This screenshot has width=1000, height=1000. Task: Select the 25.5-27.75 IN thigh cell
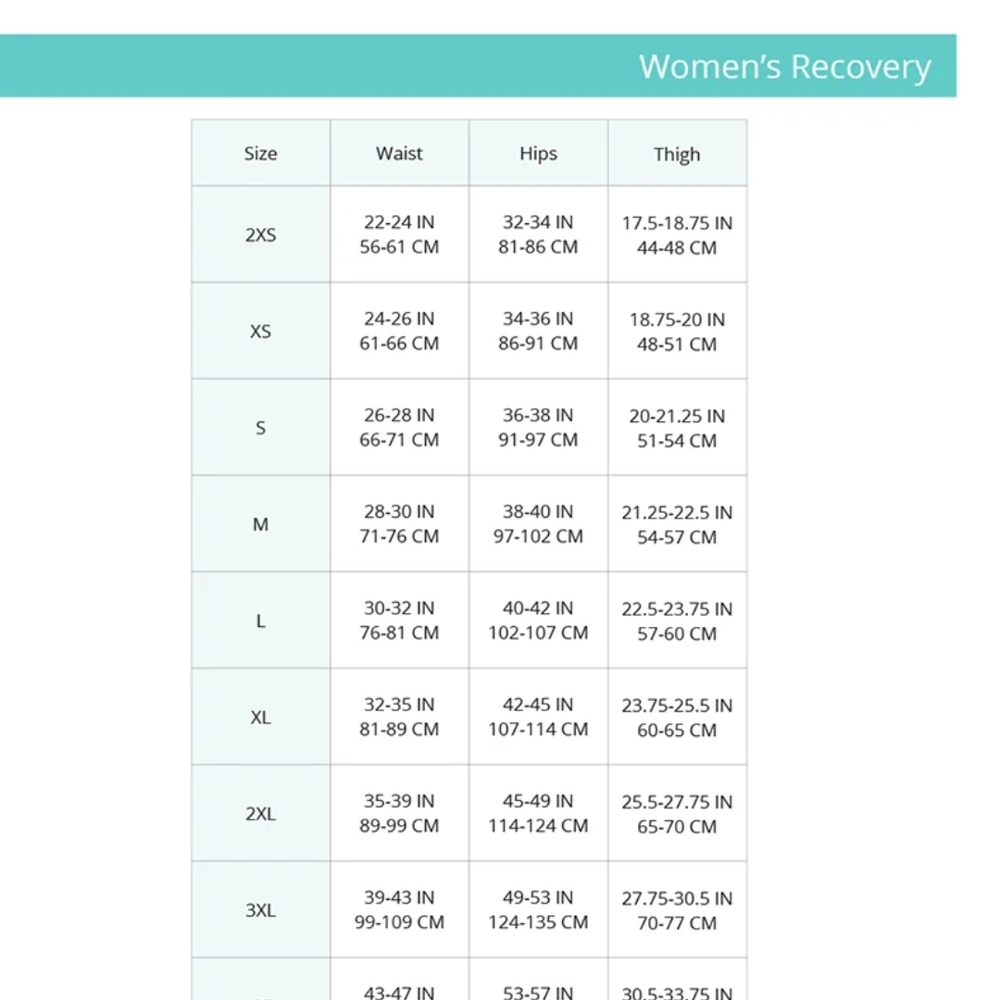[x=677, y=813]
